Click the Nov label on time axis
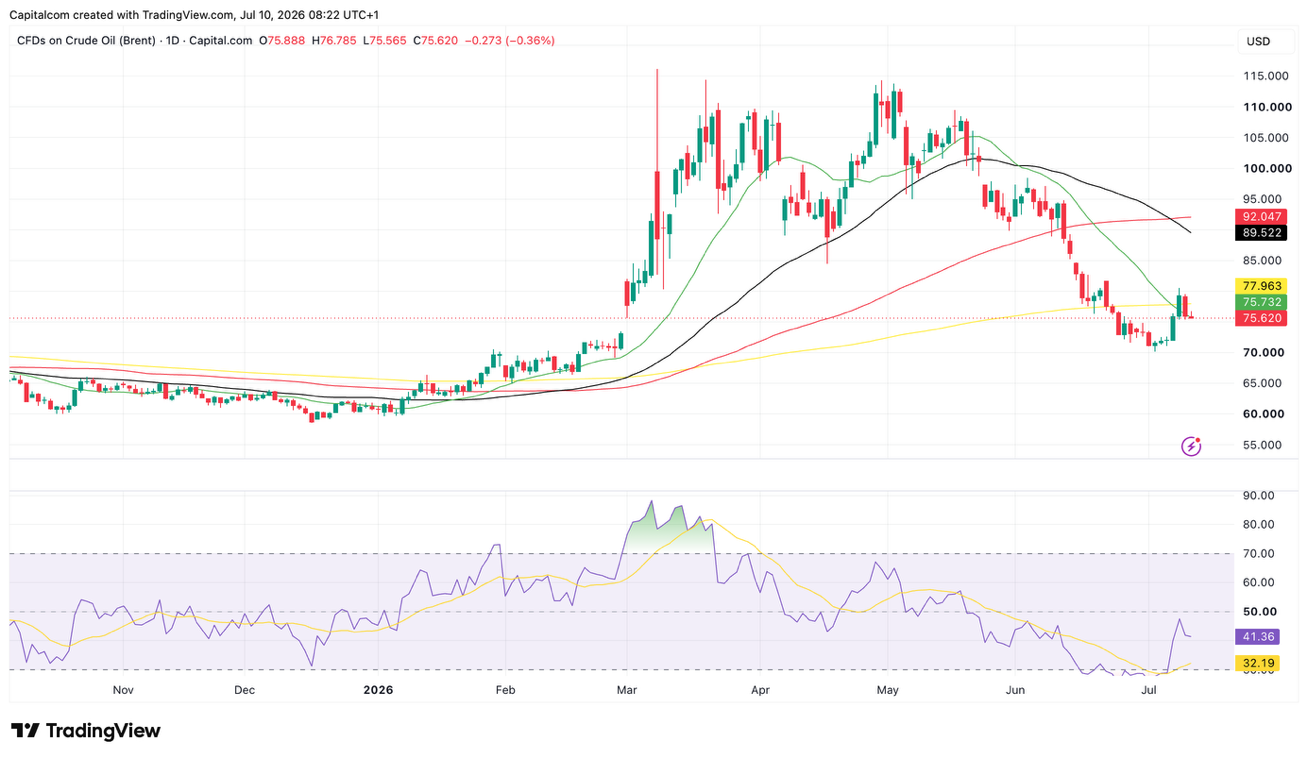Image resolution: width=1308 pixels, height=759 pixels. [123, 690]
